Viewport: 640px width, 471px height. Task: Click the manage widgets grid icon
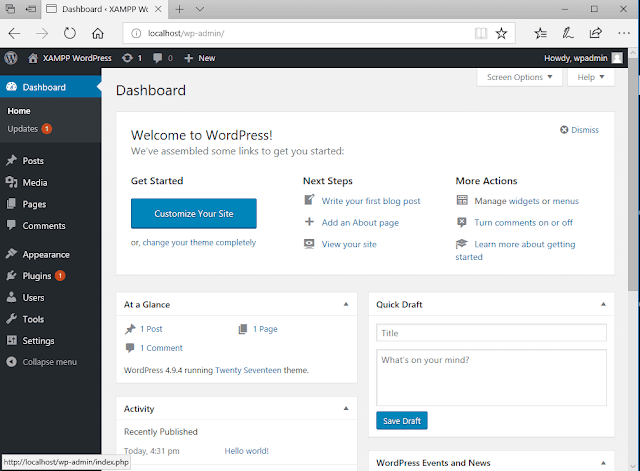[462, 200]
